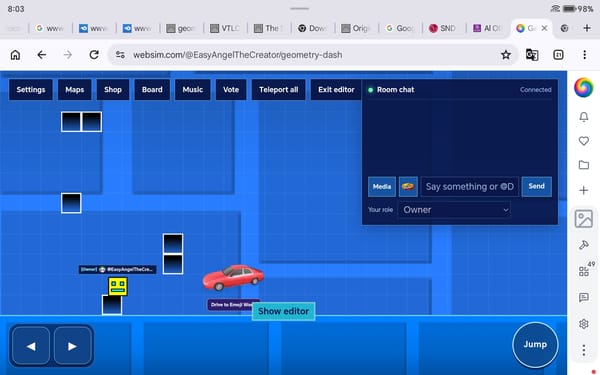Tap the round Jump button
This screenshot has height=375, width=600.
click(x=535, y=345)
